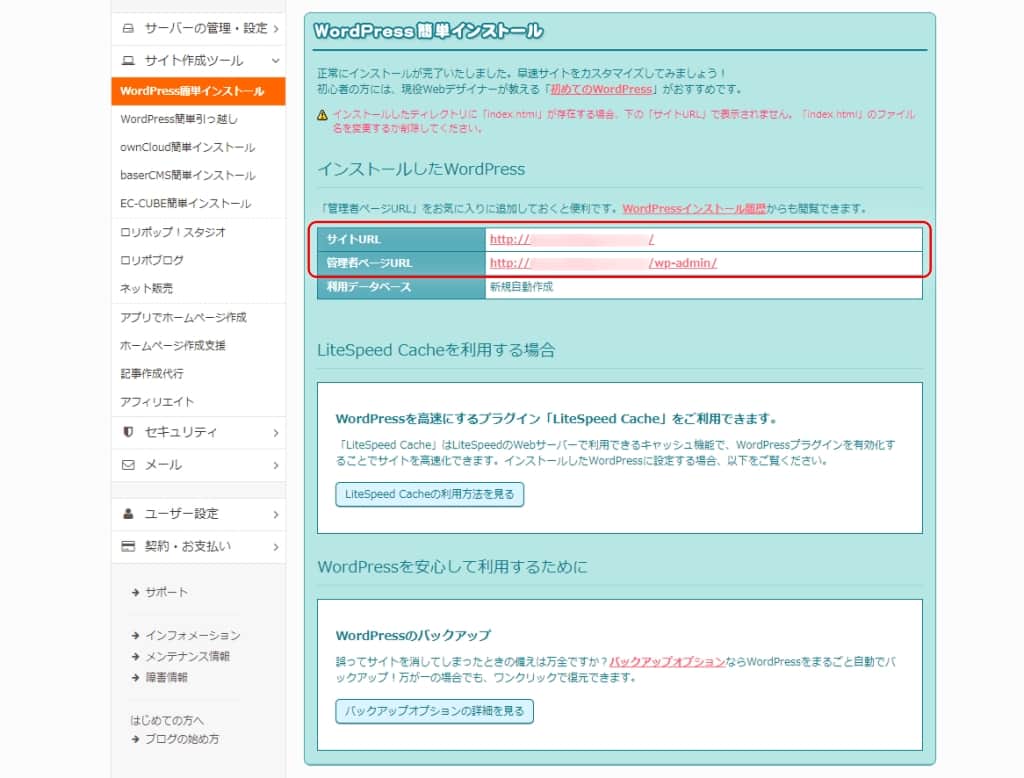Click バックアップオプションの詳細を見る button

(434, 711)
